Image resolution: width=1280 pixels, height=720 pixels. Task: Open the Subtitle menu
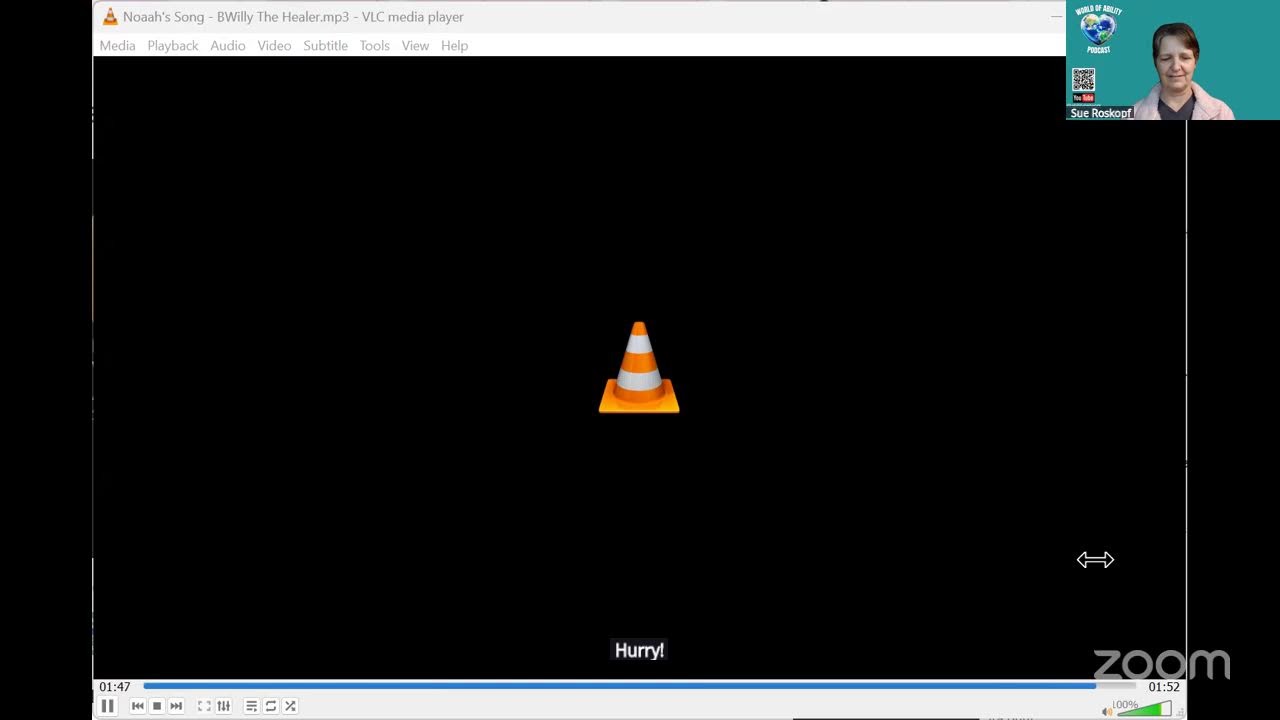(326, 46)
